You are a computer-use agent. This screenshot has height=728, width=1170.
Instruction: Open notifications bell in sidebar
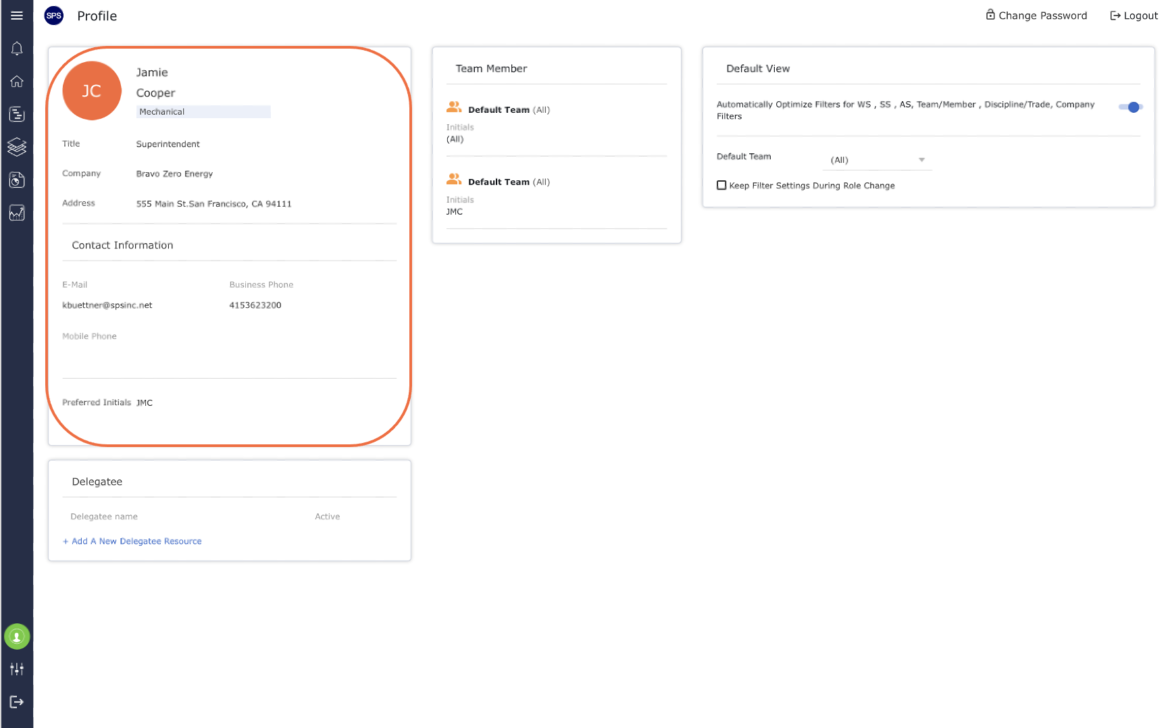[16, 48]
